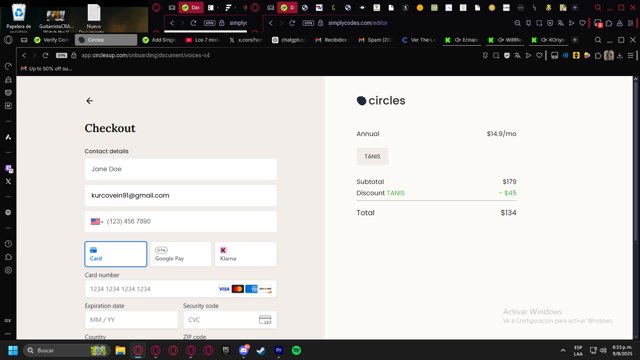Open Discord from the taskbar

pos(244,350)
